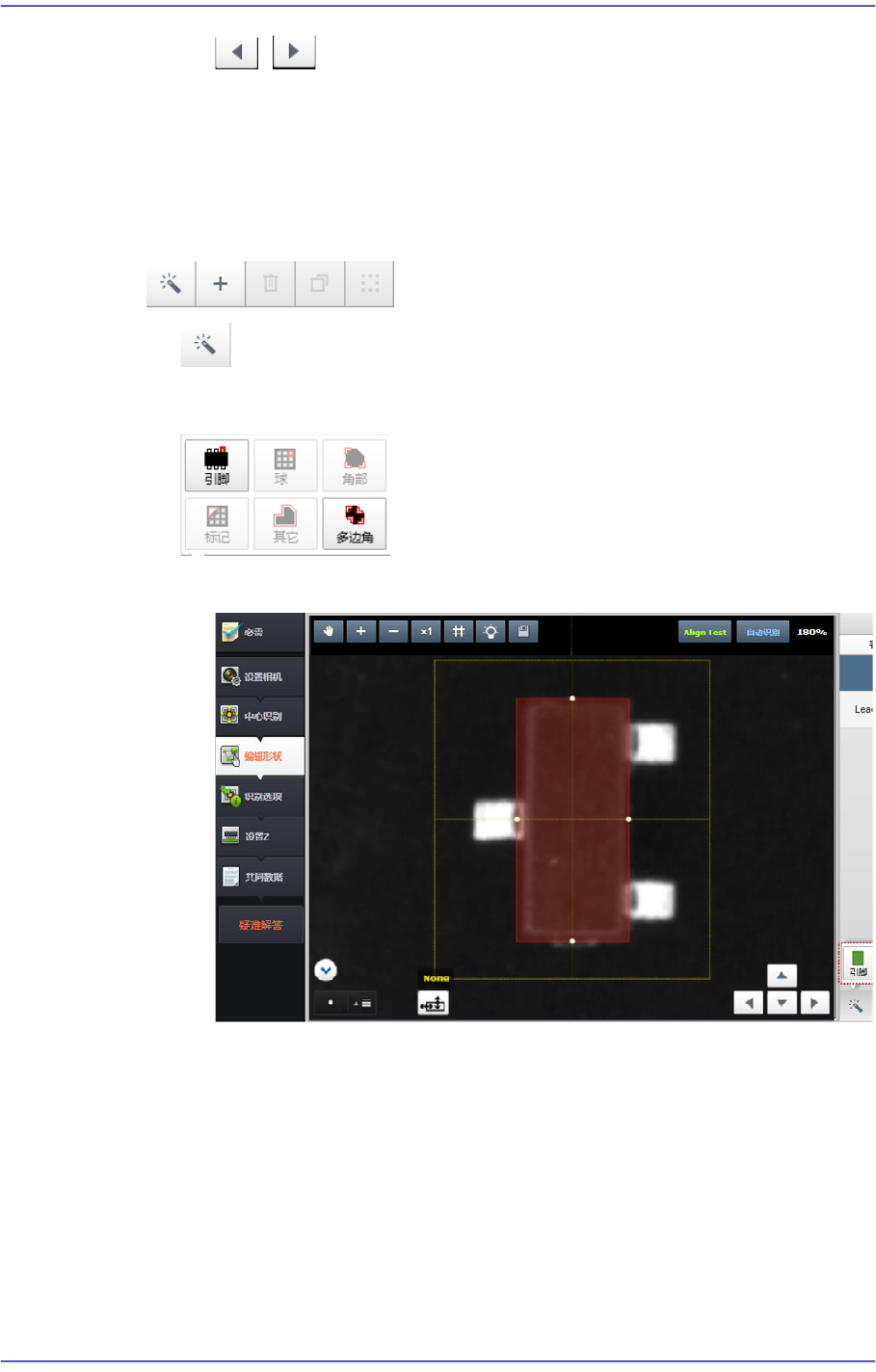Viewport: 876px width, 1372px height.
Task: Open the 必需 sidebar item
Action: click(x=260, y=632)
